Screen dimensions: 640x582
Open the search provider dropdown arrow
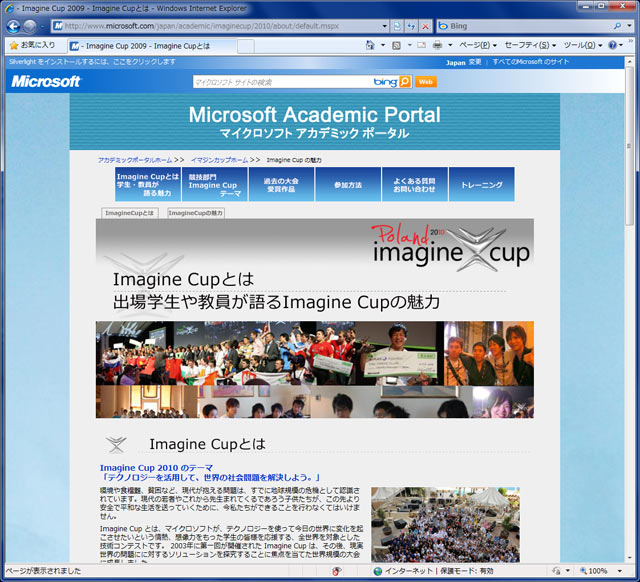(630, 26)
